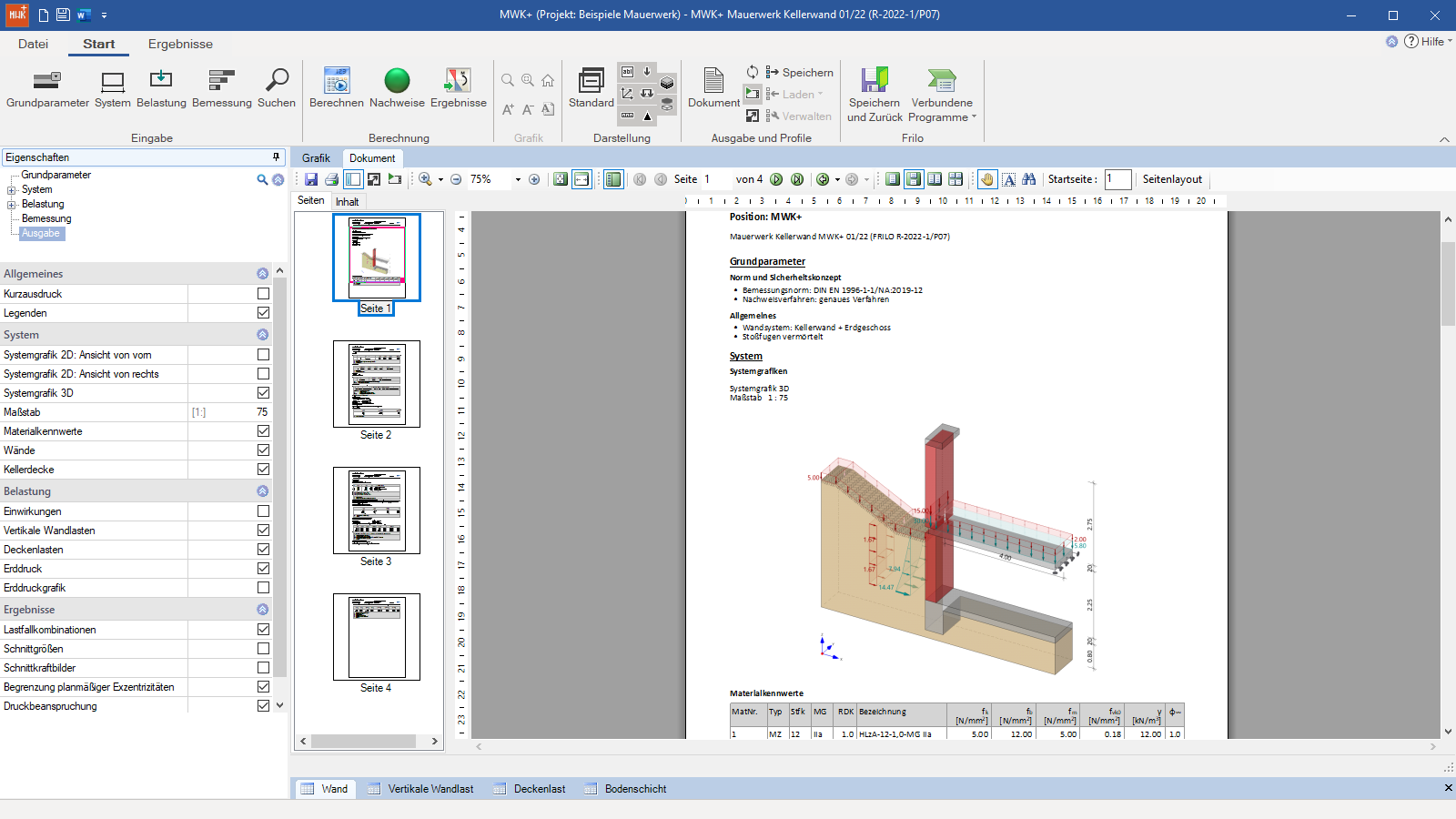Open the Wand tab
The height and width of the screenshot is (819, 1456).
(324, 789)
